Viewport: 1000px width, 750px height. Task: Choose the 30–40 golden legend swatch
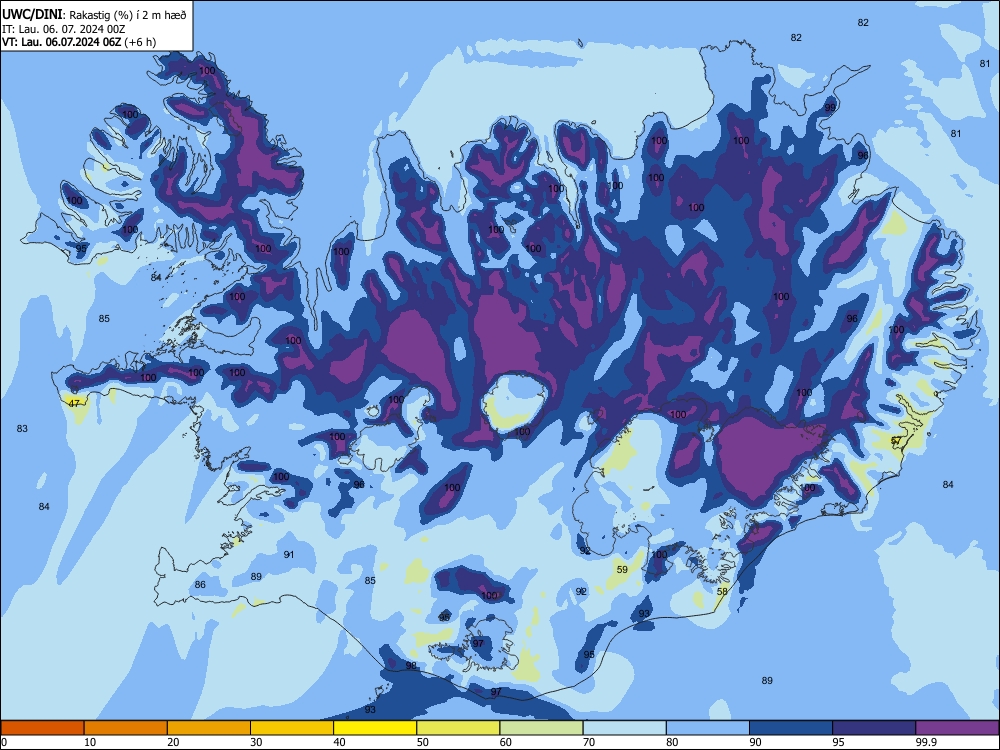point(292,728)
